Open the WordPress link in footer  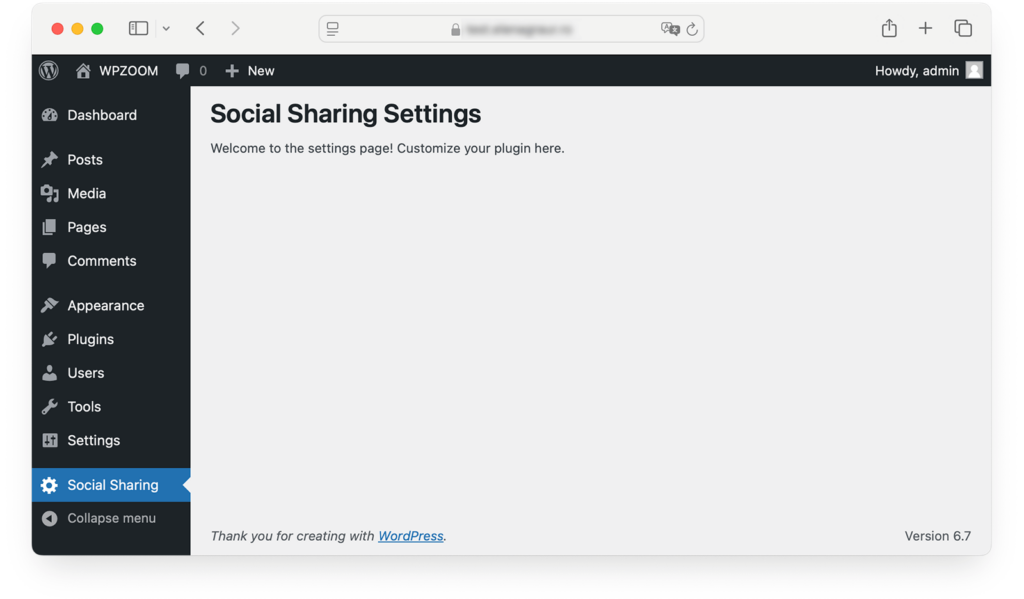[x=411, y=536]
